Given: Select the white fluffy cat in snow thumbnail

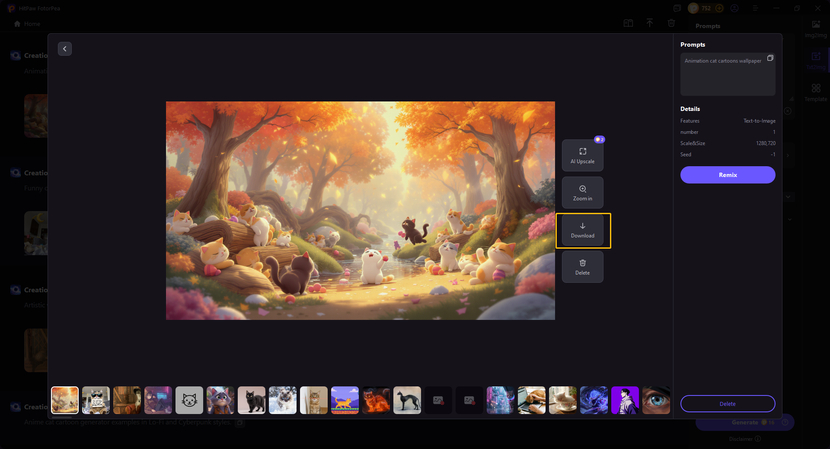Looking at the screenshot, I should tap(283, 400).
